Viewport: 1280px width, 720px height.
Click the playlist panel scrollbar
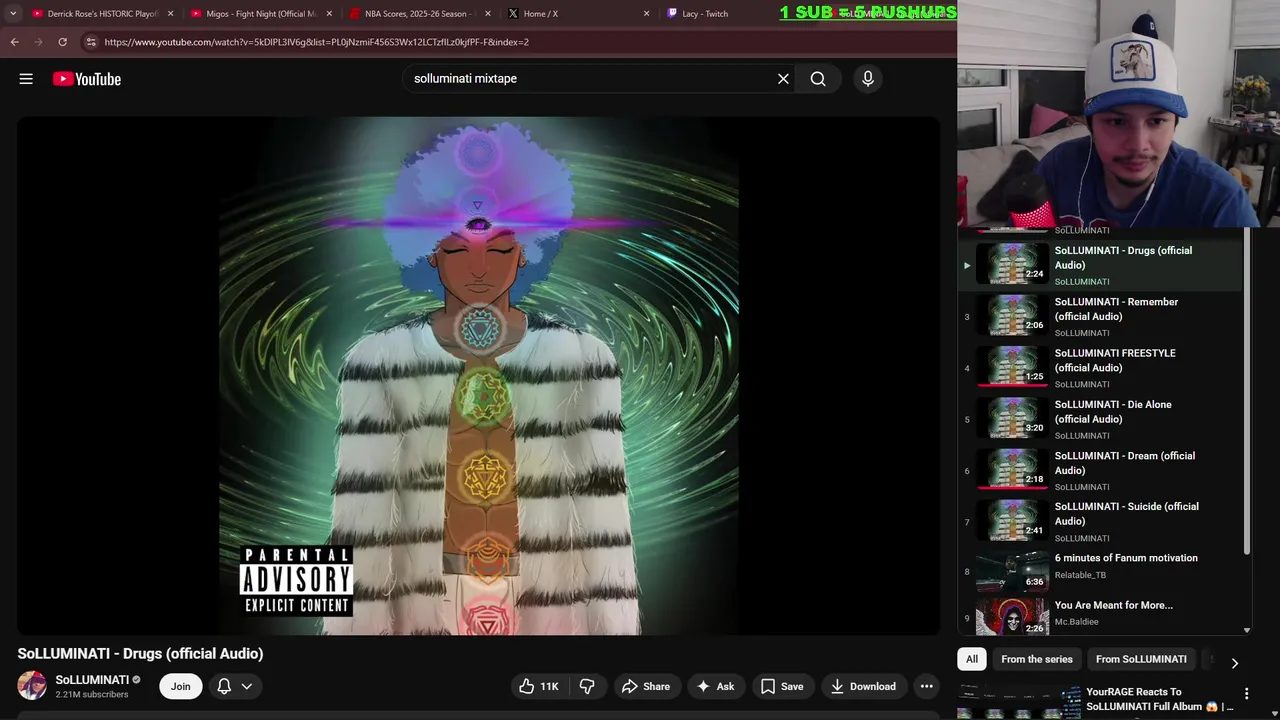1247,392
